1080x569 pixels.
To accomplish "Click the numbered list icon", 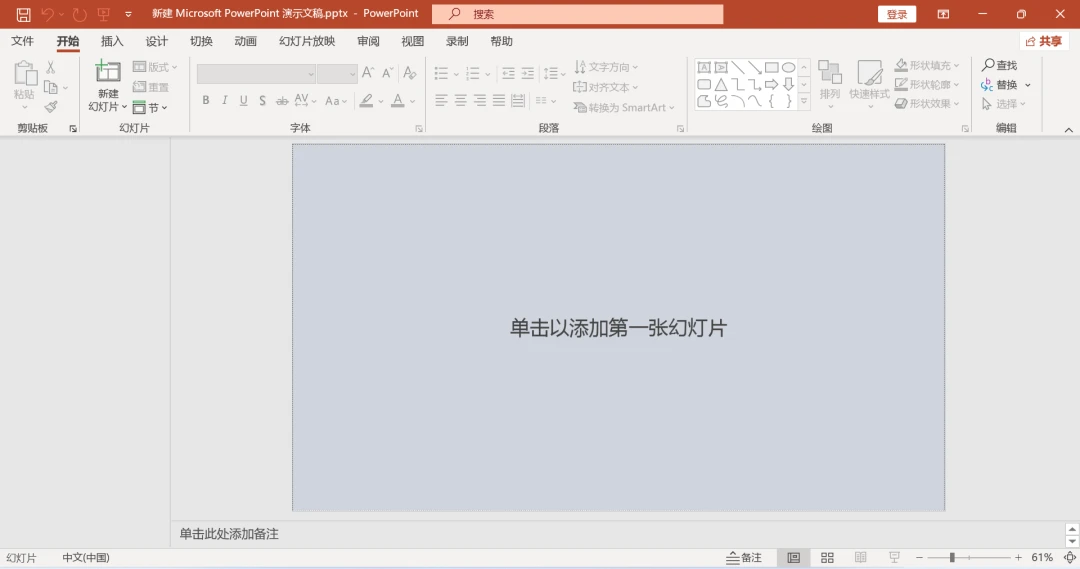I will [472, 73].
